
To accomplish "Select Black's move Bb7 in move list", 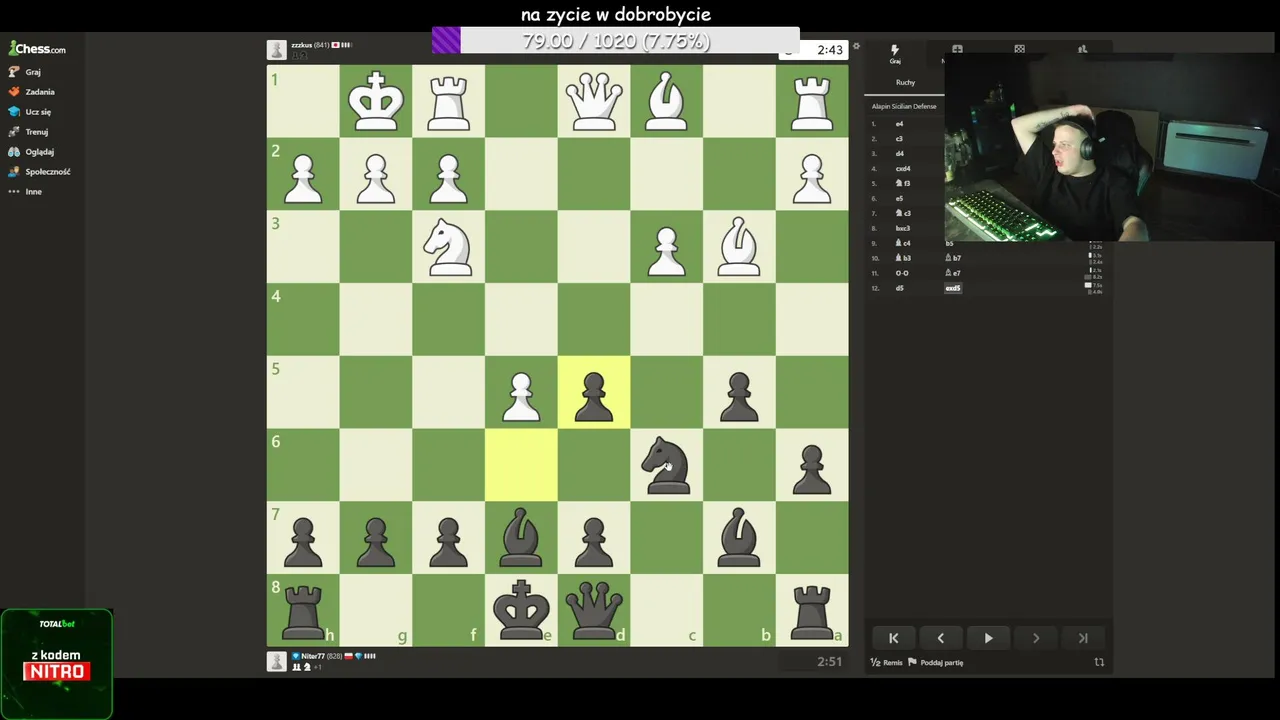I will (x=953, y=258).
